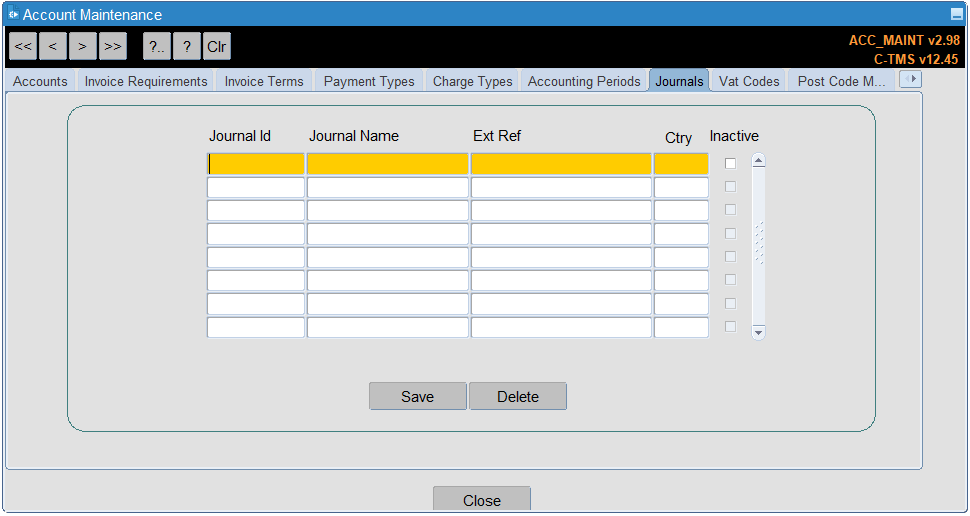Switch to Accounting Periods tab
The width and height of the screenshot is (970, 516).
tap(584, 81)
